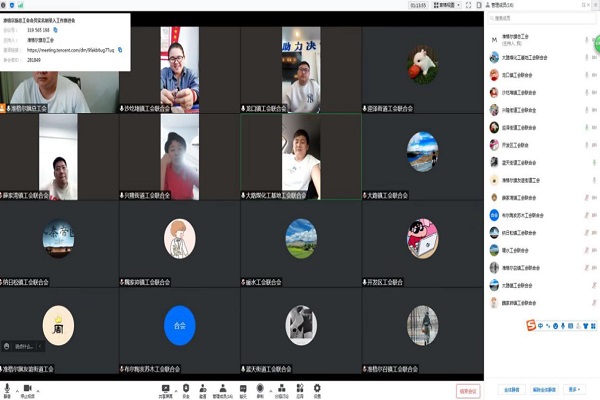Open the Sogou soft keyboard icon
The image size is (600, 400).
pyautogui.click(x=571, y=326)
